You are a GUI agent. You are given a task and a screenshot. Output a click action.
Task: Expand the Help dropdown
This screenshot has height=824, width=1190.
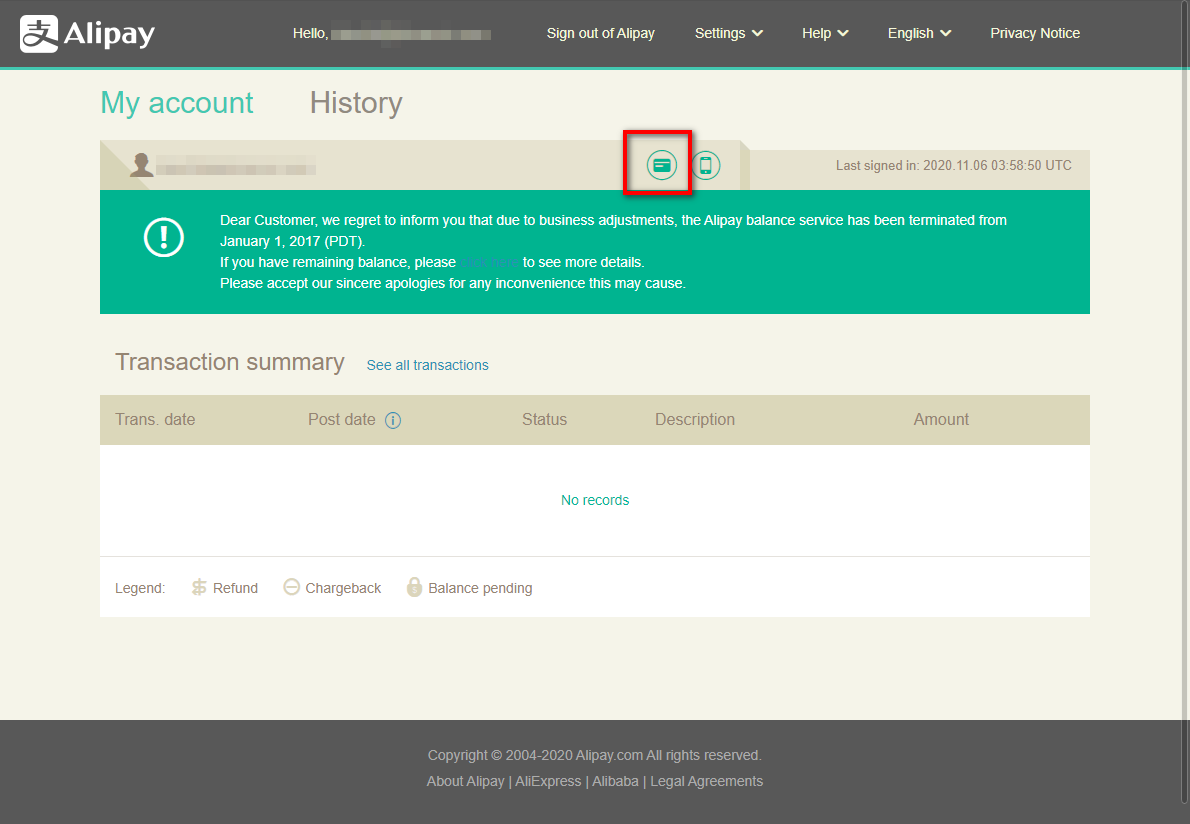click(825, 33)
